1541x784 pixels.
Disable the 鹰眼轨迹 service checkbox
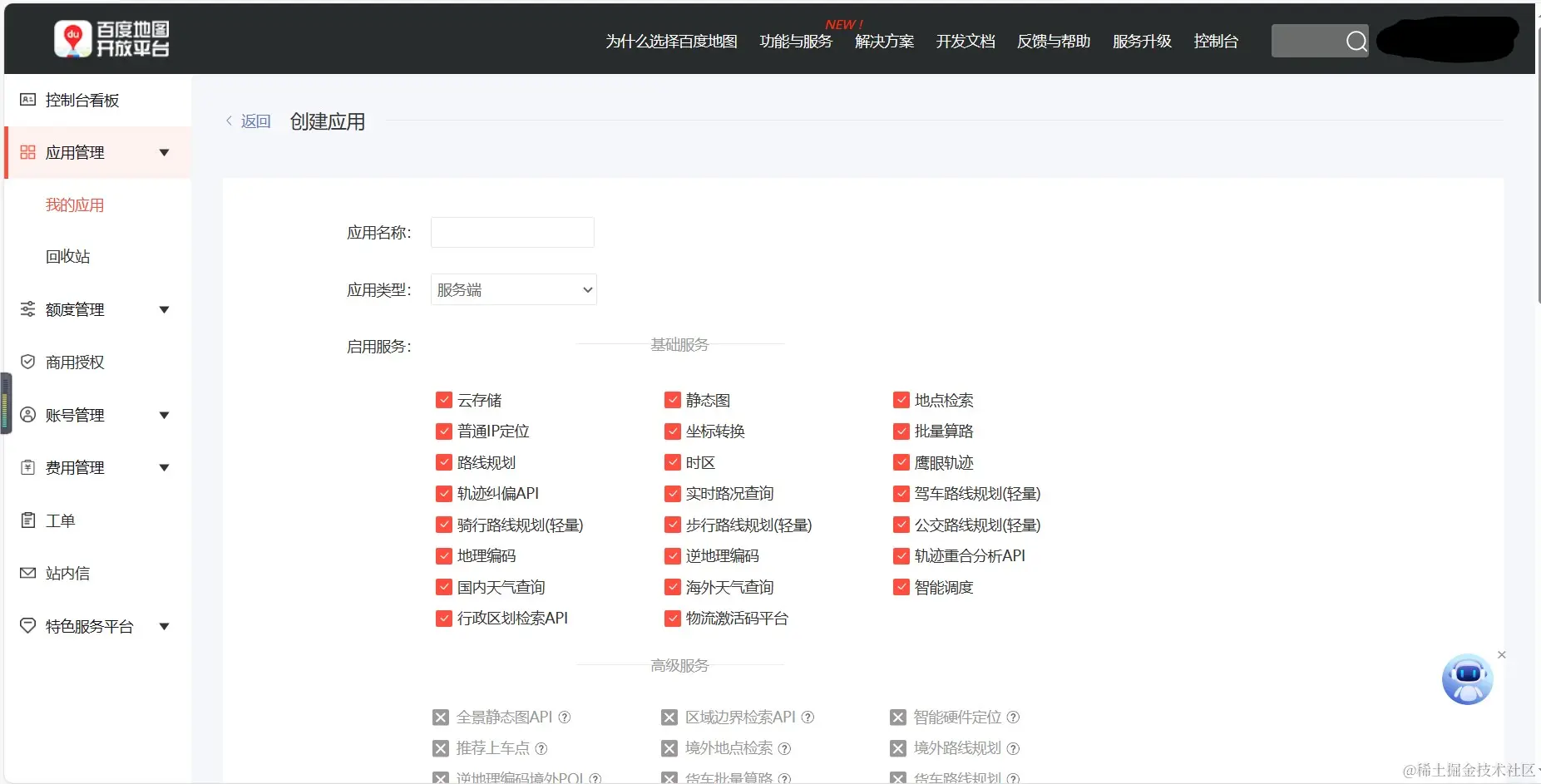pyautogui.click(x=901, y=462)
